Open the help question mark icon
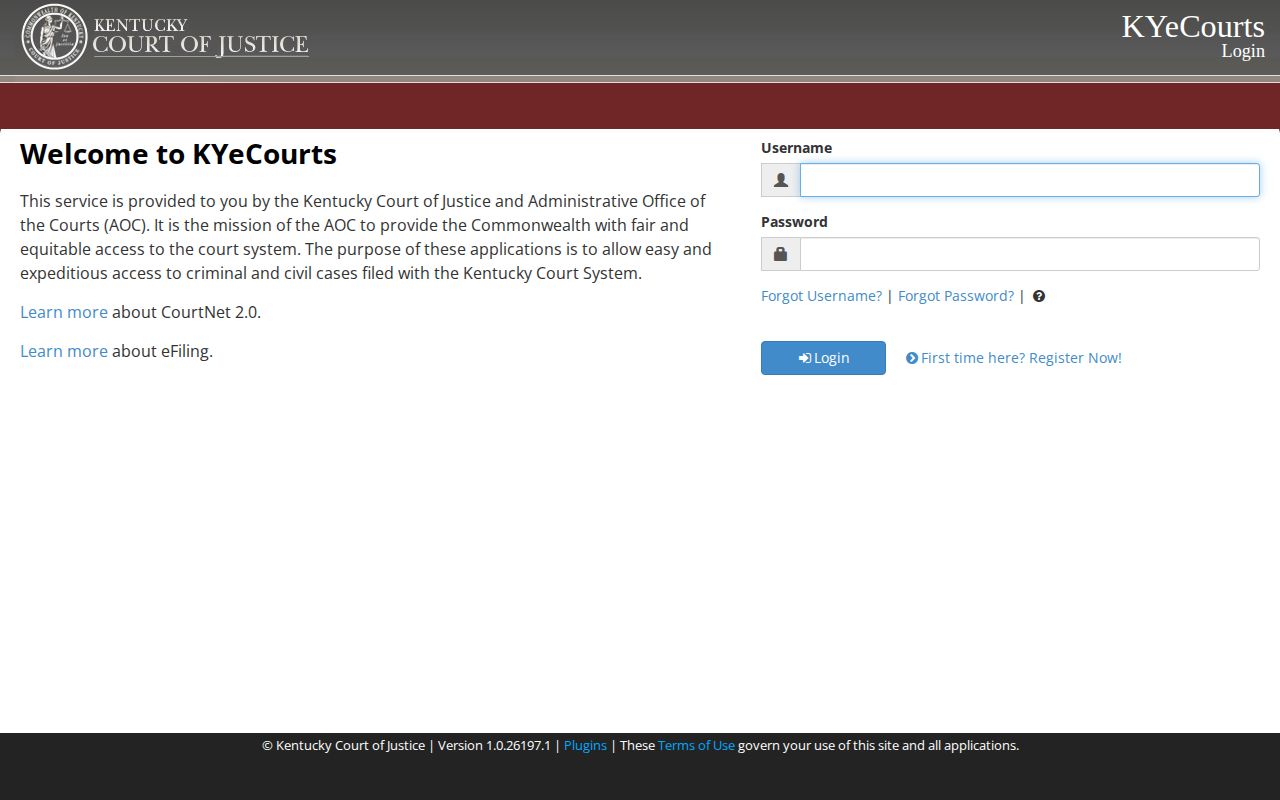This screenshot has height=800, width=1280. click(1039, 296)
